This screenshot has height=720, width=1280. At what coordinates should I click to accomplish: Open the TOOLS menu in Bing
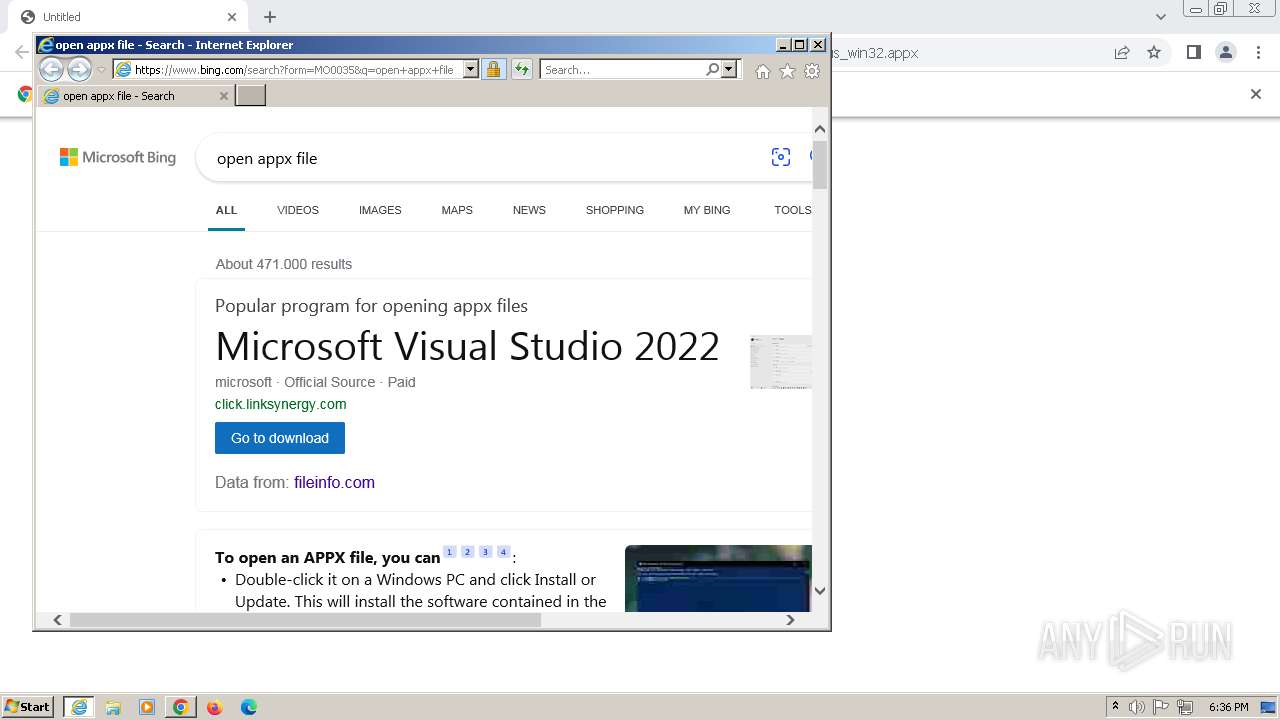792,210
